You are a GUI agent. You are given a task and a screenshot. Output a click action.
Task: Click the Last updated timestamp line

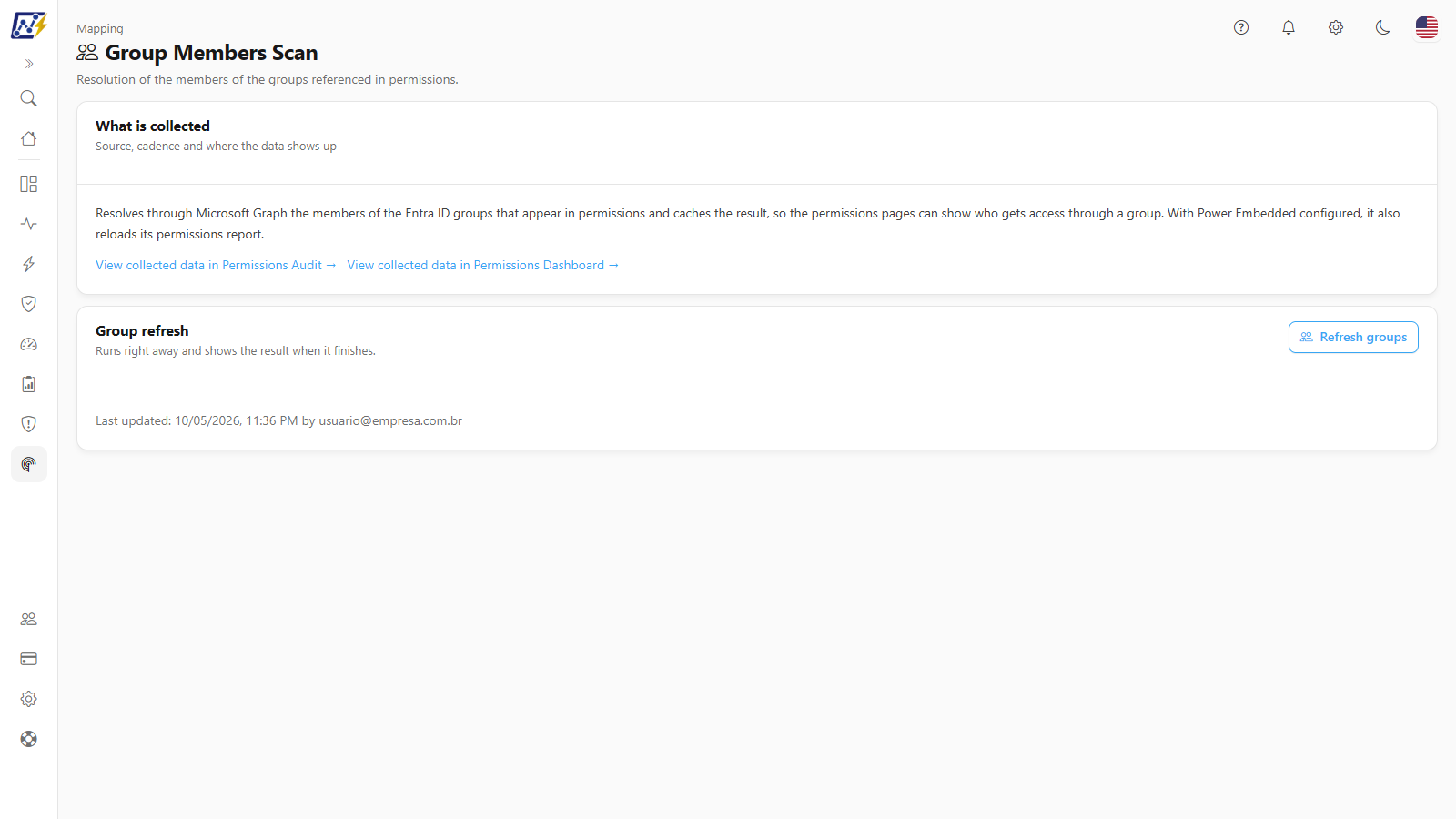click(278, 420)
